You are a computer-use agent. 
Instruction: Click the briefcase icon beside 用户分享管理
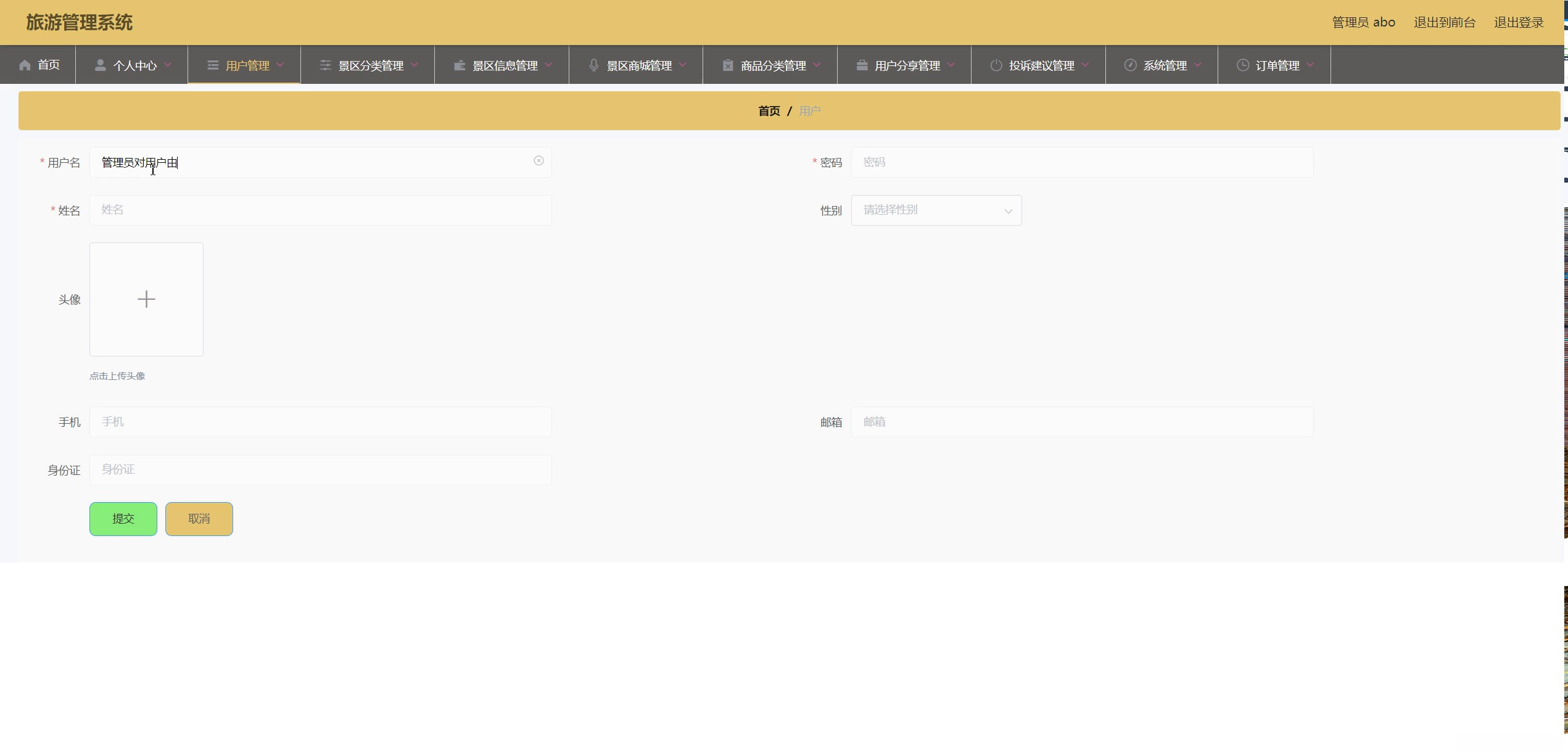pos(862,65)
